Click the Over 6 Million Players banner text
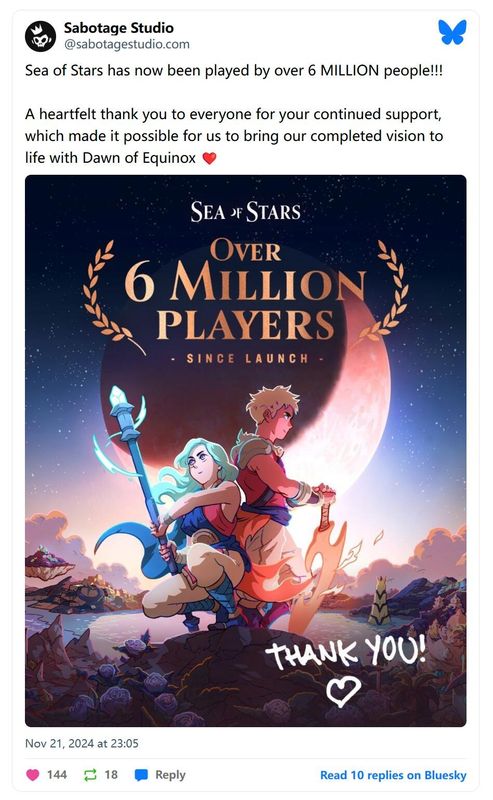 [245, 291]
